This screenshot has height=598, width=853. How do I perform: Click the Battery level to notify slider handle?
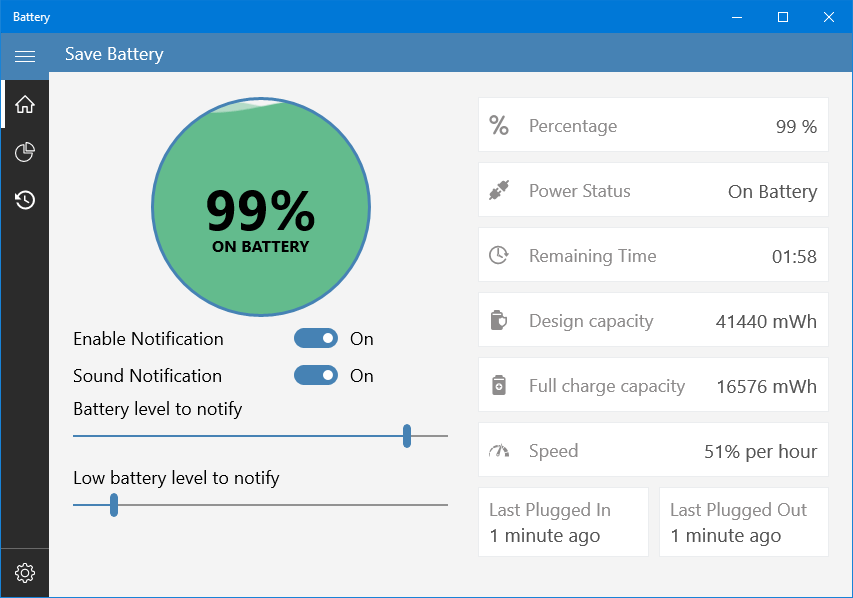click(407, 436)
